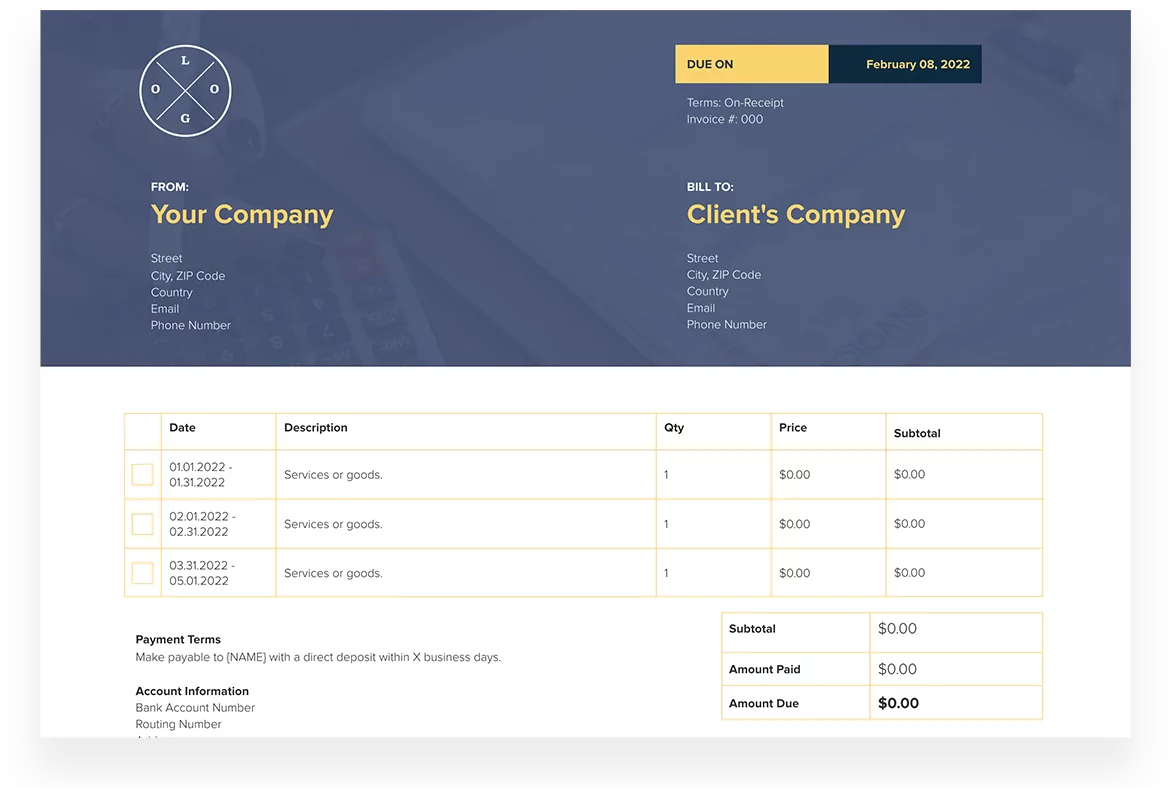The height and width of the screenshot is (788, 1170).
Task: Select the Payment Terms section text
Action: (x=177, y=639)
